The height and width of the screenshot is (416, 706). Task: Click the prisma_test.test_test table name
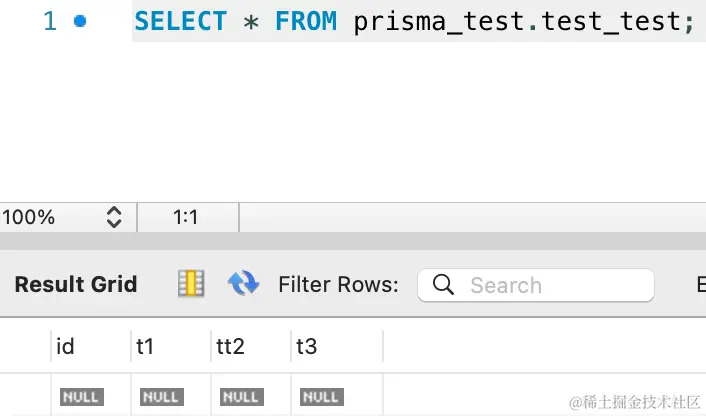coord(523,22)
